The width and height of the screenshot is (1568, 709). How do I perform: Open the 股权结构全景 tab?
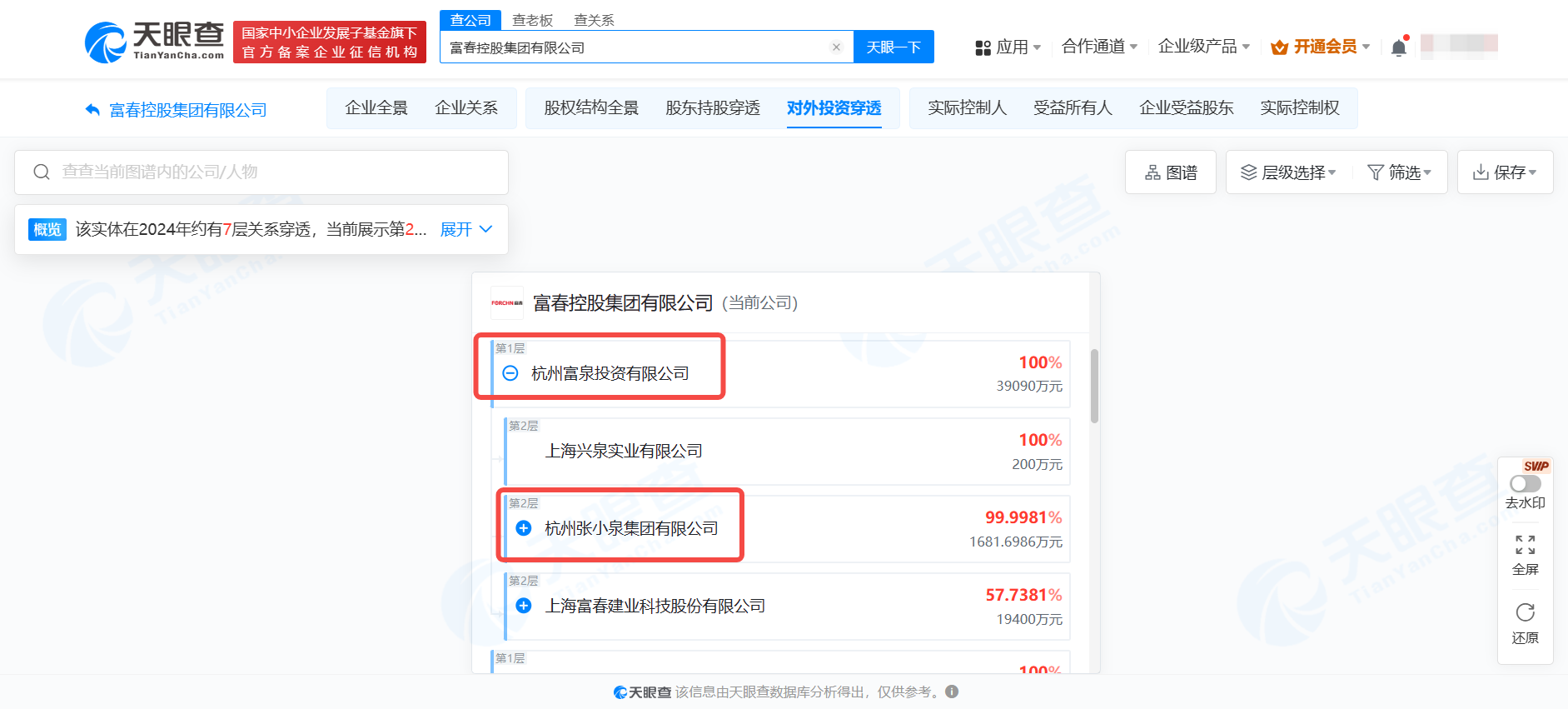(591, 108)
